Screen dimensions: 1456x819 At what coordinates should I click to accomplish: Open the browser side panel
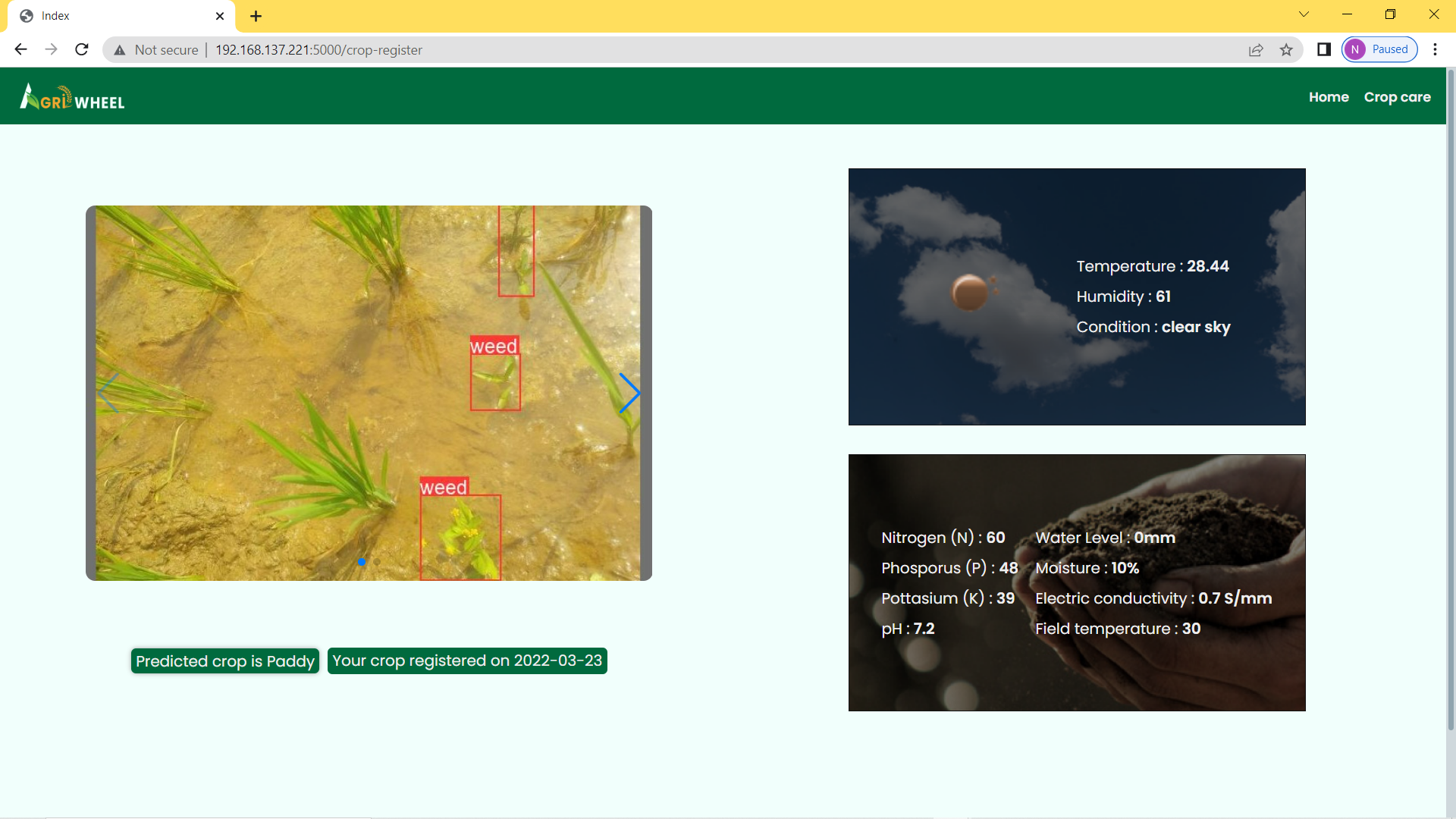pyautogui.click(x=1324, y=49)
